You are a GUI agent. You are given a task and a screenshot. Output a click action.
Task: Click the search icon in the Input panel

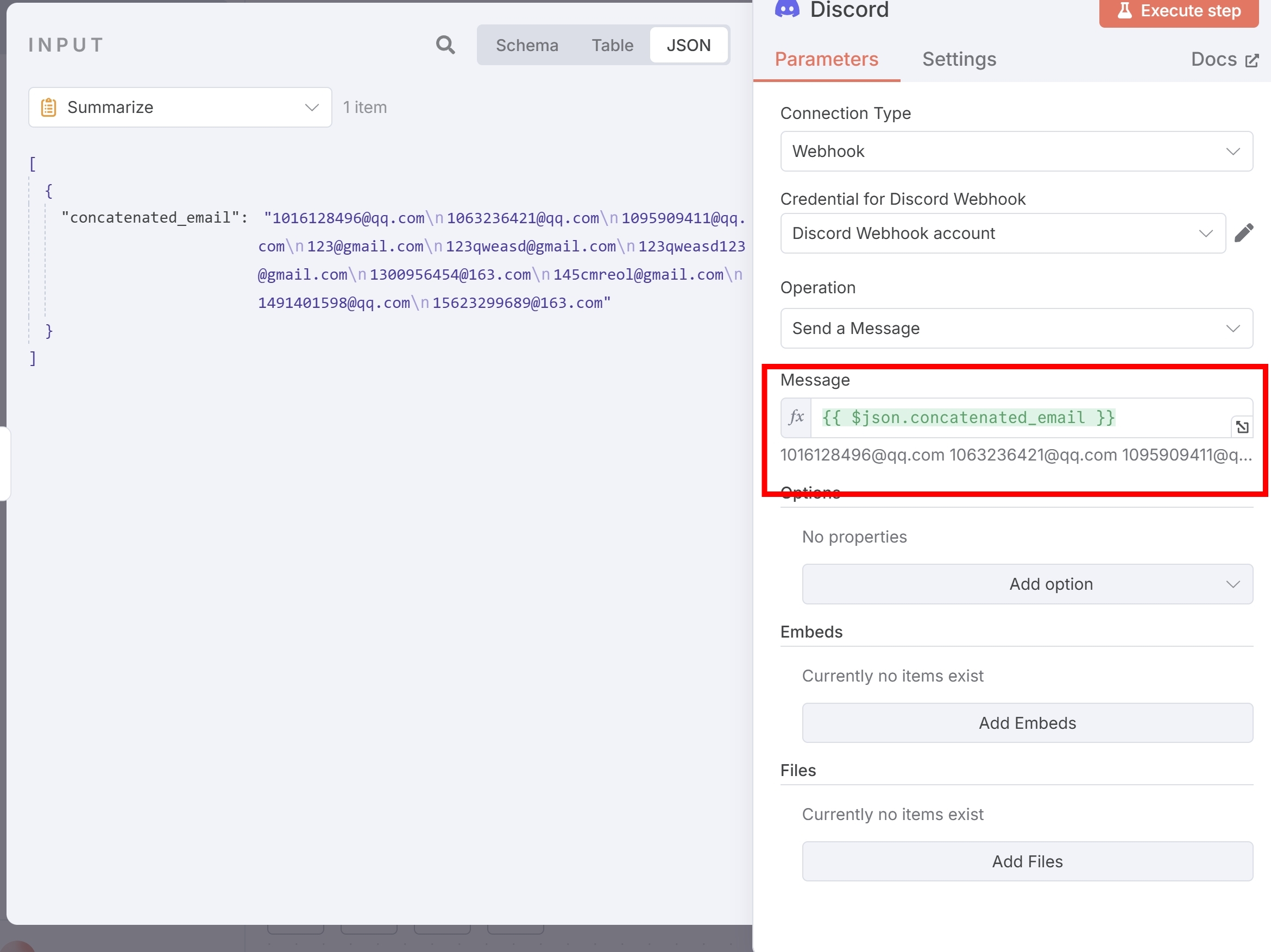(x=445, y=45)
